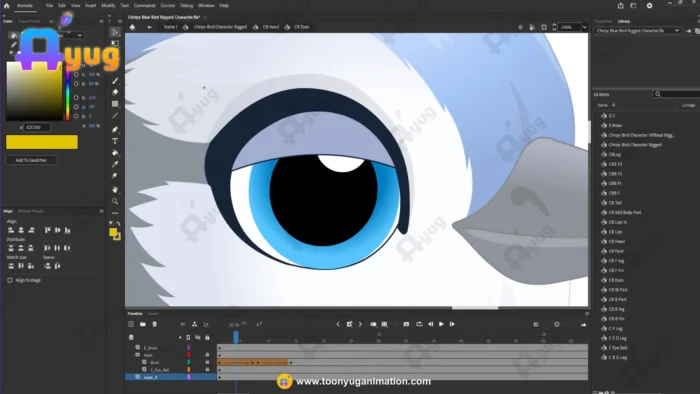Image resolution: width=700 pixels, height=394 pixels.
Task: Click the blue timeline playhead
Action: (236, 337)
